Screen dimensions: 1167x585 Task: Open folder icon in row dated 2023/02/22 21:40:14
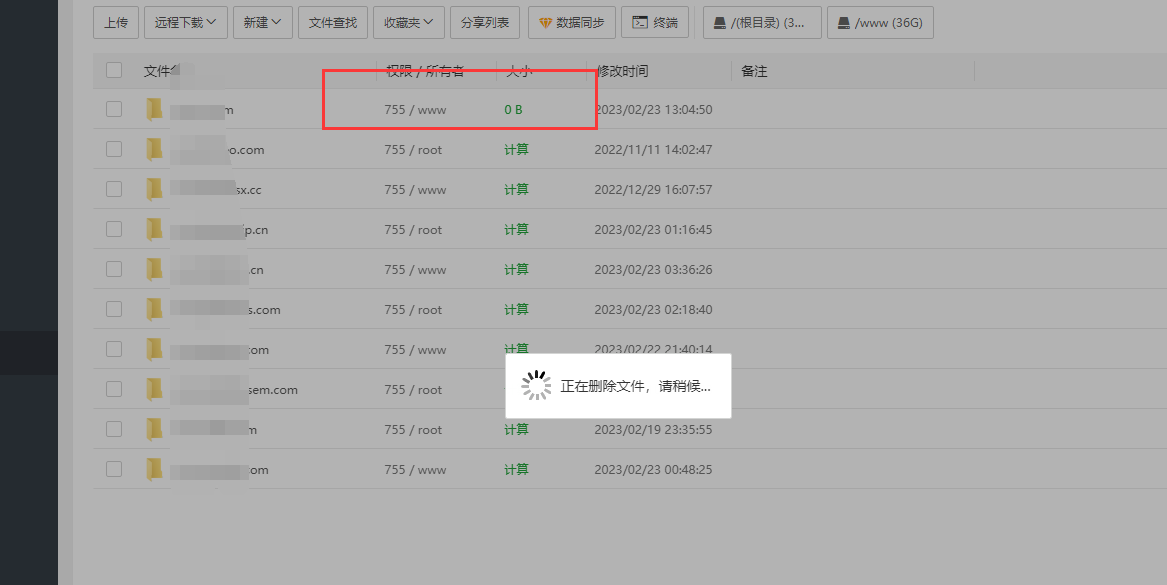[x=154, y=350]
